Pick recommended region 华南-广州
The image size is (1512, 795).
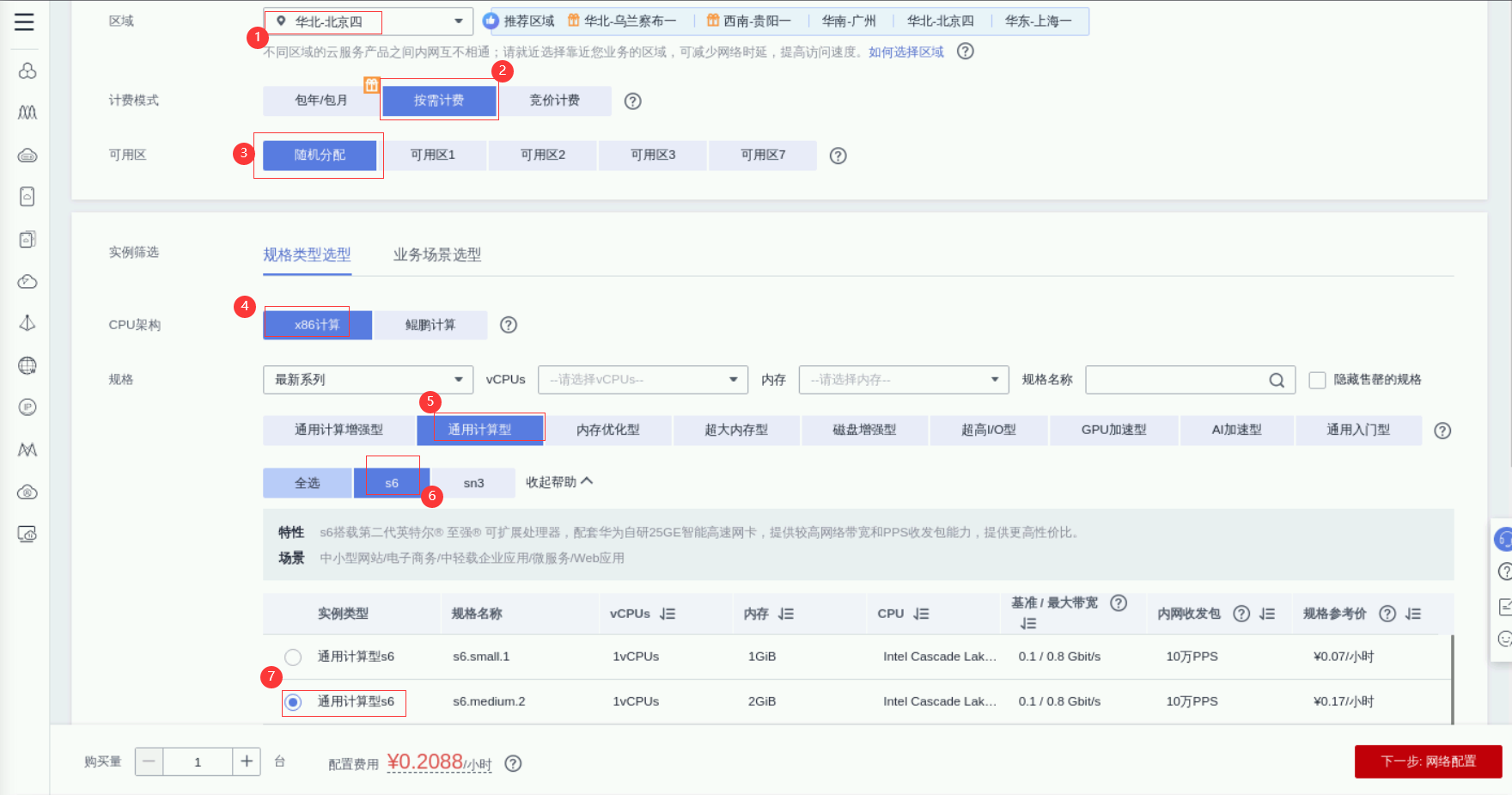pyautogui.click(x=849, y=21)
